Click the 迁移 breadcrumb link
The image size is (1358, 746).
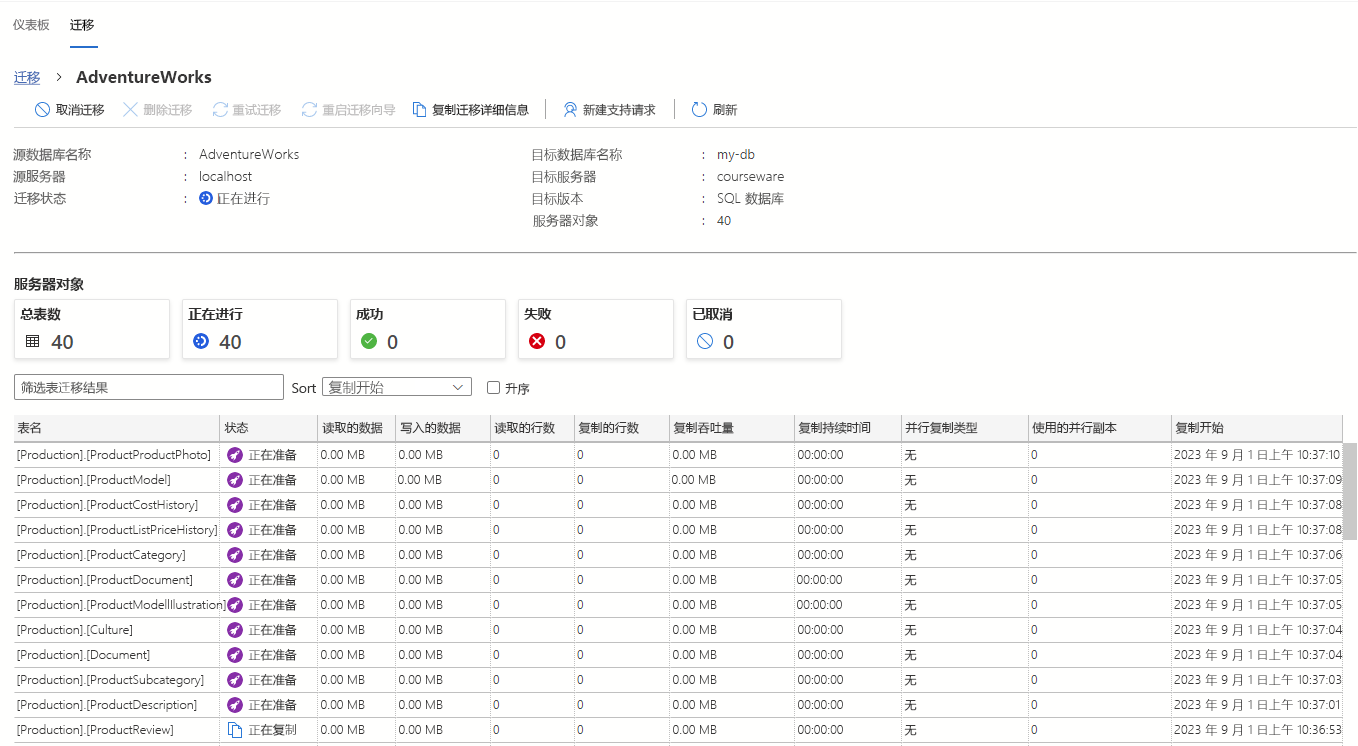pos(26,77)
